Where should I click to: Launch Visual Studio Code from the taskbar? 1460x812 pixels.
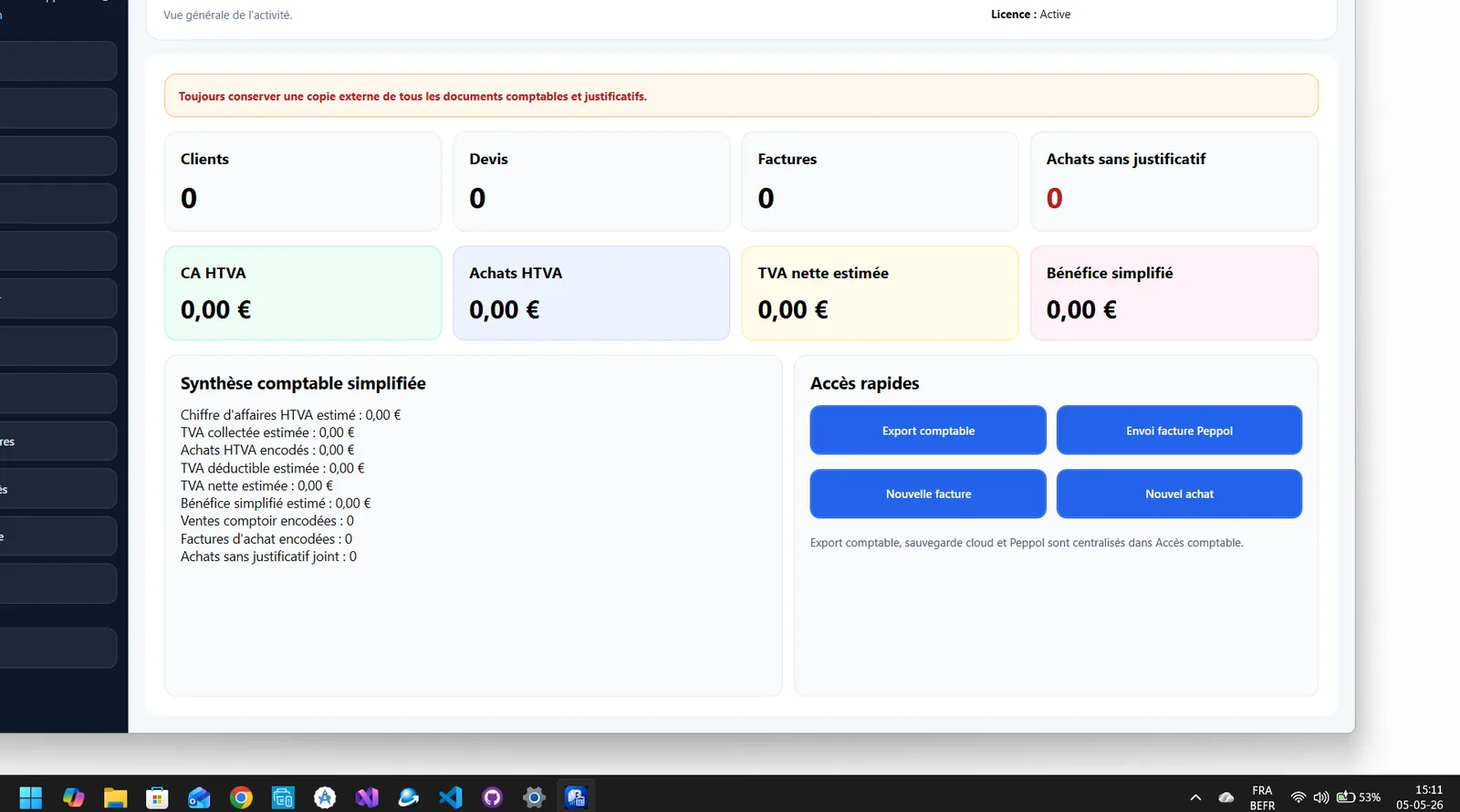[x=451, y=797]
